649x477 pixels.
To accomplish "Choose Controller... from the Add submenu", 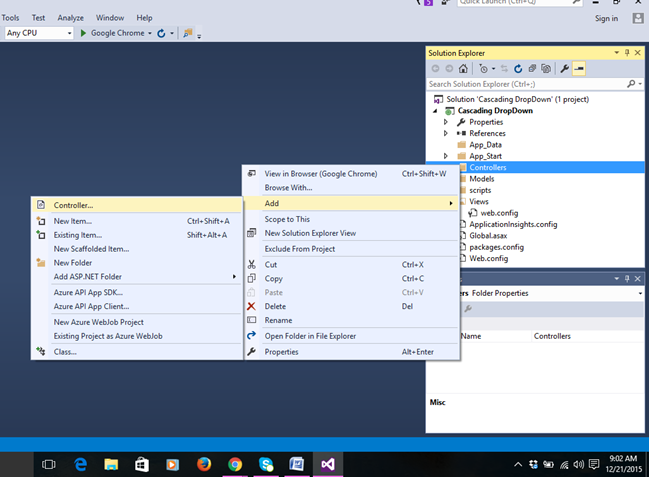I will [x=73, y=205].
